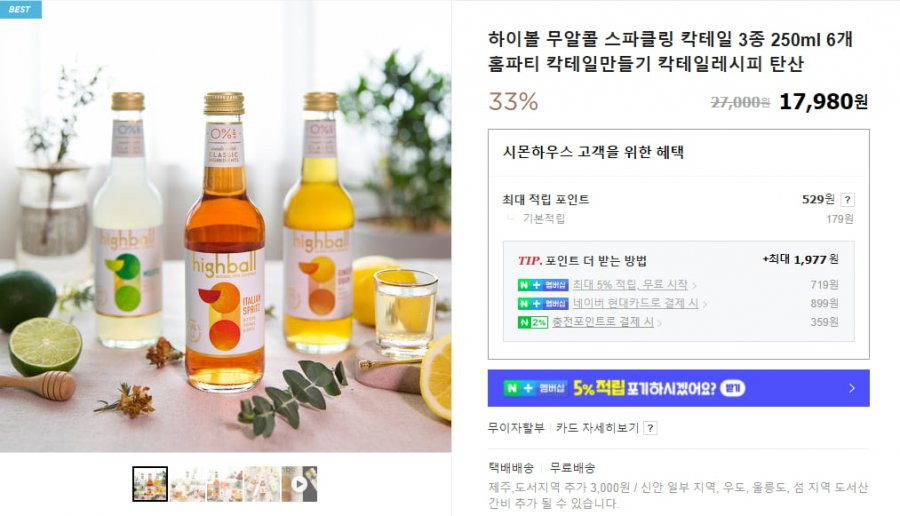Play the product video thumbnail
Viewport: 900px width, 516px height.
(299, 484)
